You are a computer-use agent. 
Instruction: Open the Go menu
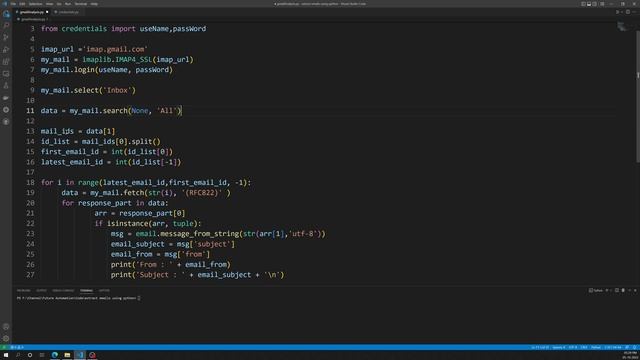(x=59, y=4)
